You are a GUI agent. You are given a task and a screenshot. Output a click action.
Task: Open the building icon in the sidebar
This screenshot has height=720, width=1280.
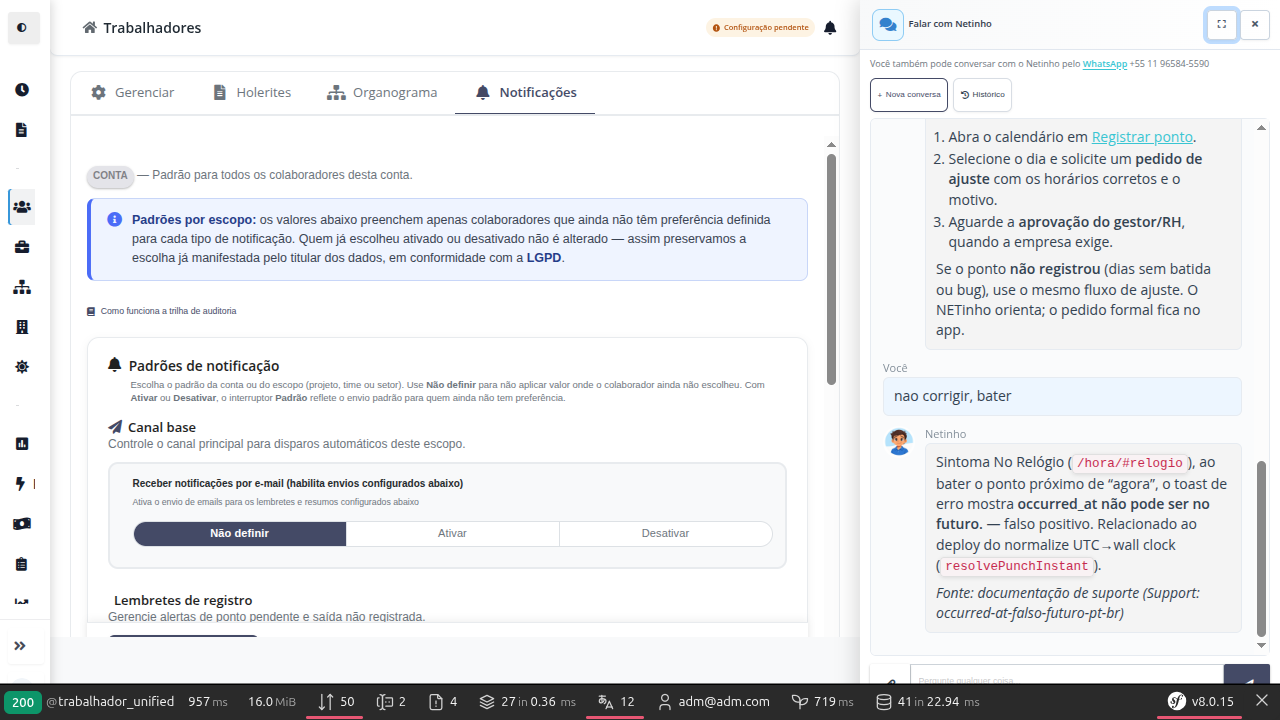pos(22,327)
